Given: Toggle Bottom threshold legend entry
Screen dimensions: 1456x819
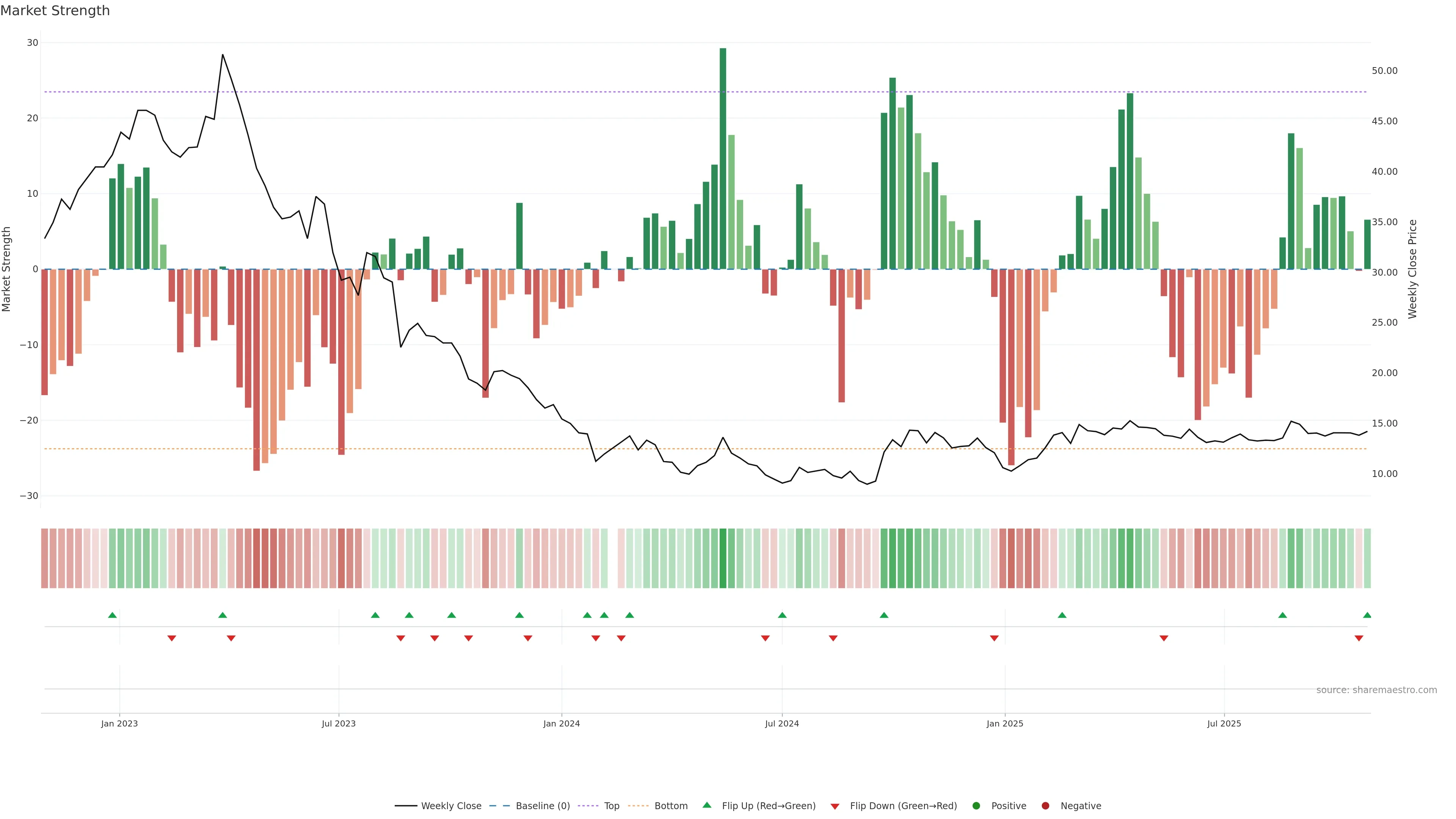Looking at the screenshot, I should (x=670, y=805).
